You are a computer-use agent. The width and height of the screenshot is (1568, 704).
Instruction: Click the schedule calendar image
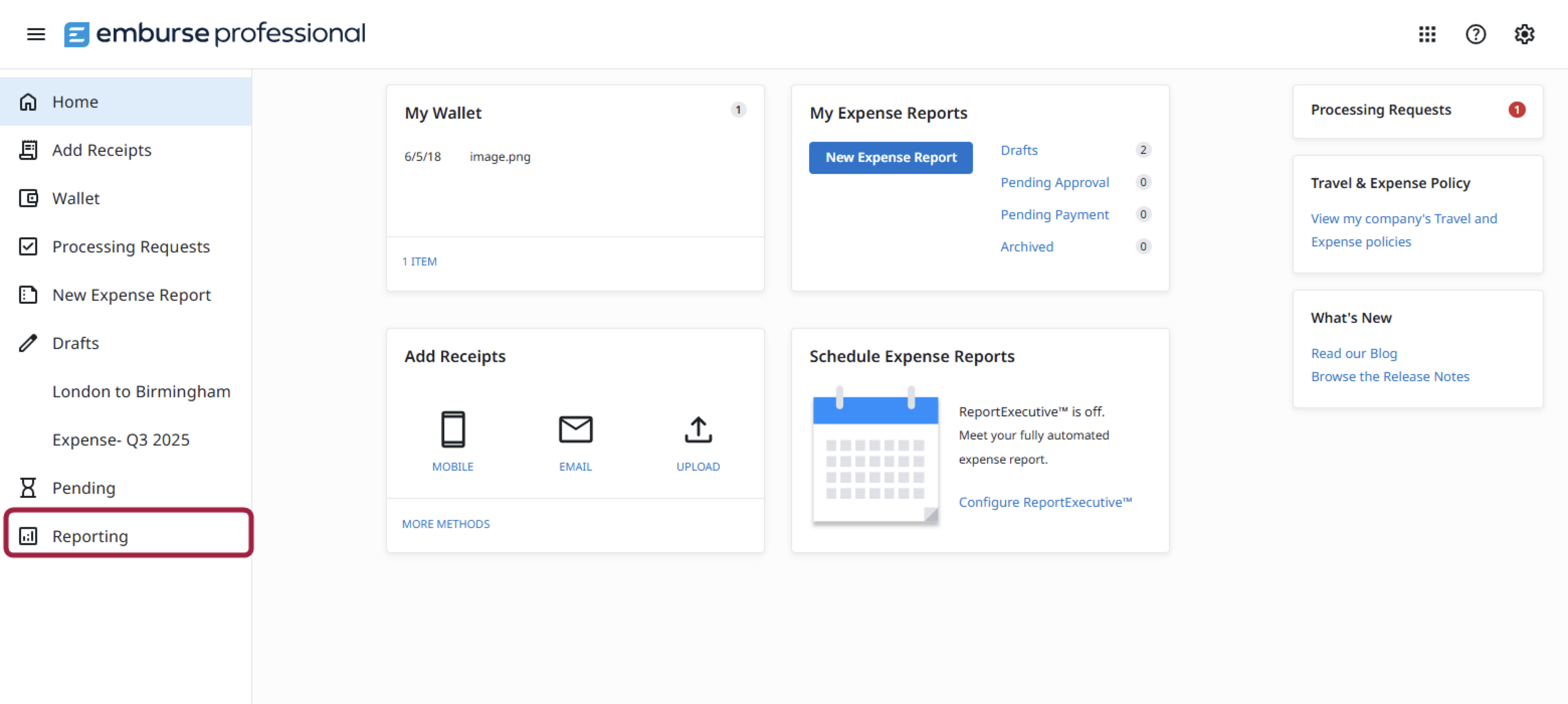(874, 456)
